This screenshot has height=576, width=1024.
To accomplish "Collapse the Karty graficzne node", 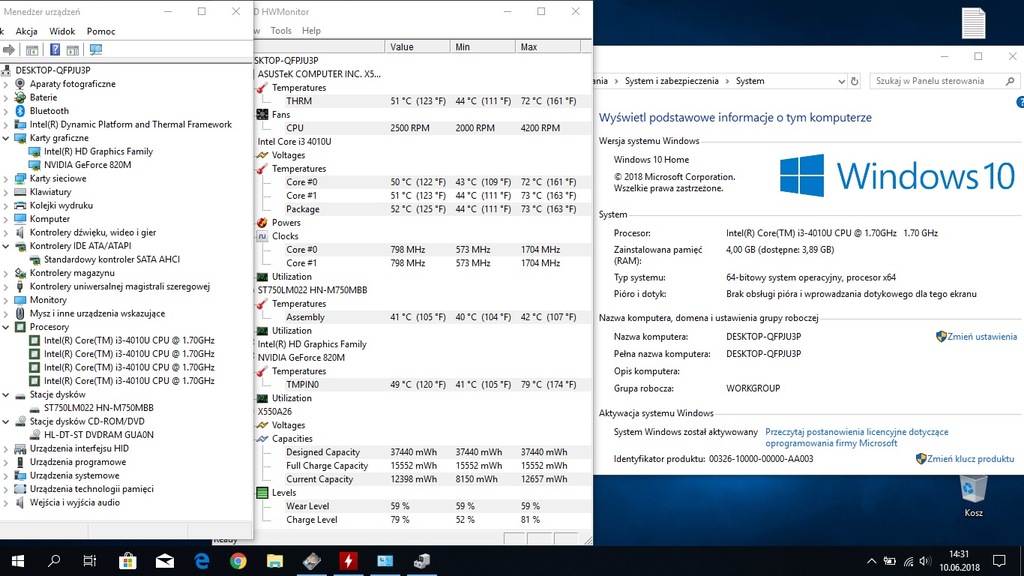I will pyautogui.click(x=6, y=138).
